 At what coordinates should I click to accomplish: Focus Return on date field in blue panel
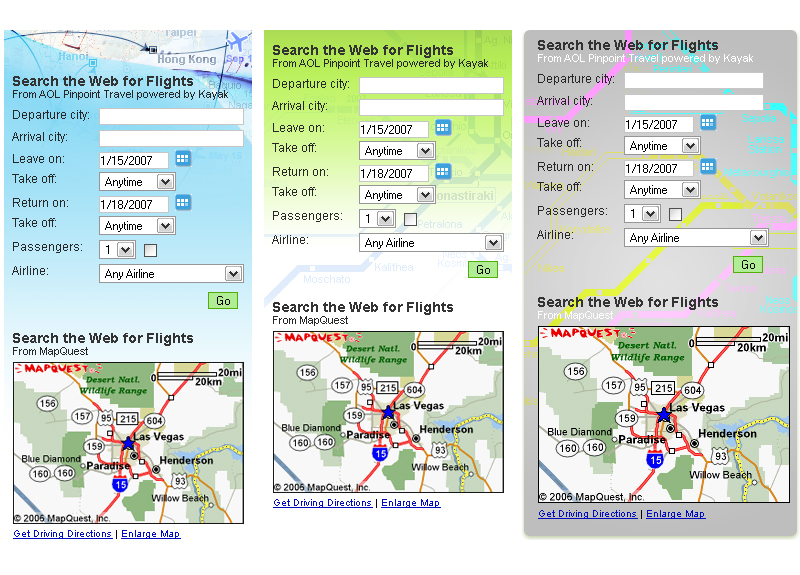pos(134,204)
